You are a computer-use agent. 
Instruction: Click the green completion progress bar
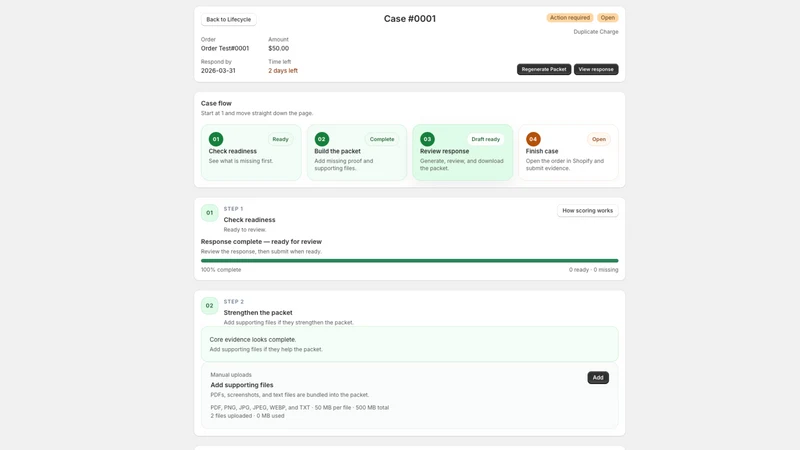point(409,261)
